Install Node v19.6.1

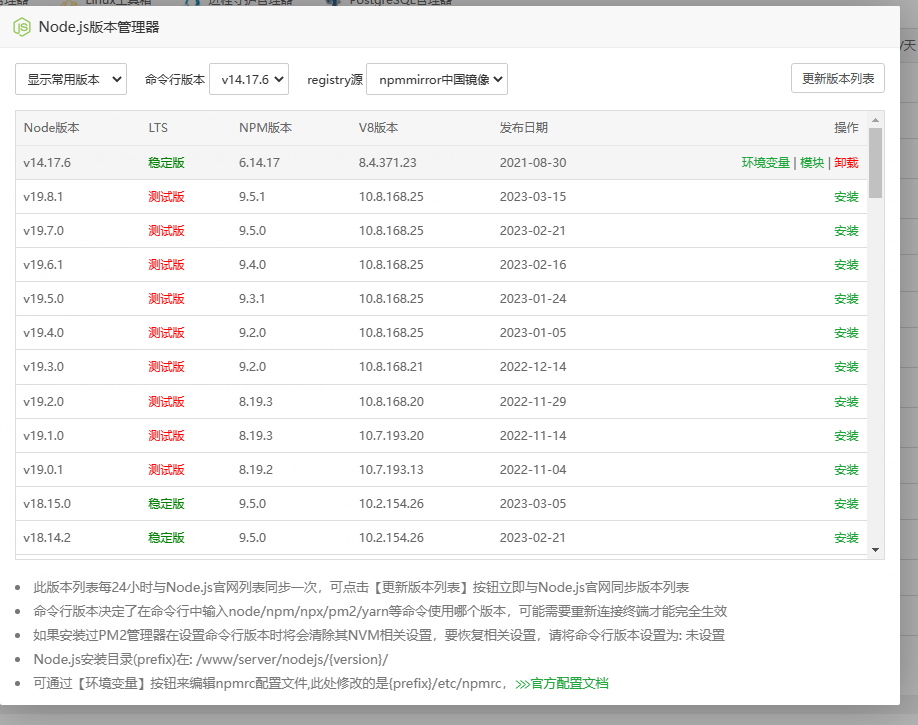click(x=847, y=265)
